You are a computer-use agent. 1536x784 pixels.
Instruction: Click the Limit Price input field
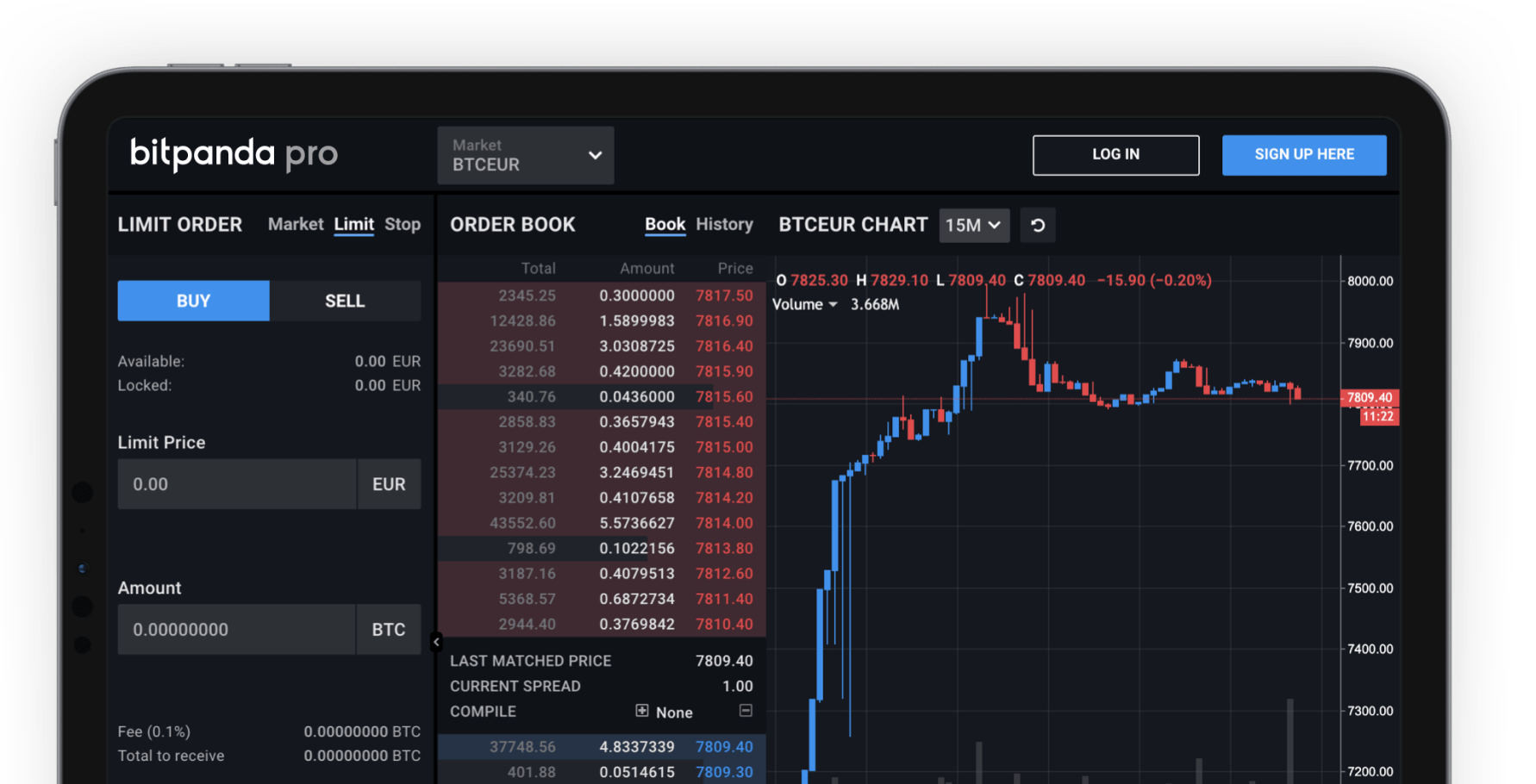point(237,484)
